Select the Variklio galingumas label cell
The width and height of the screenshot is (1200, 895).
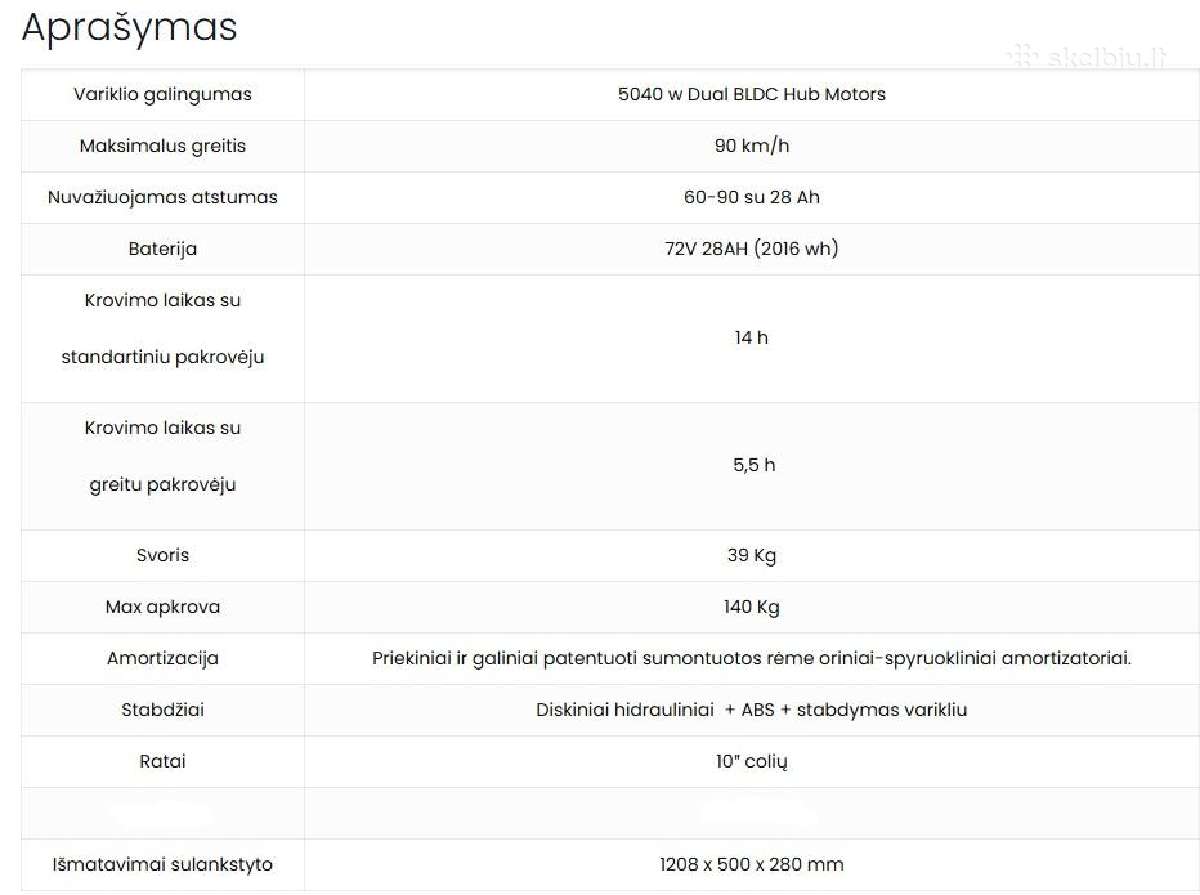(x=163, y=94)
